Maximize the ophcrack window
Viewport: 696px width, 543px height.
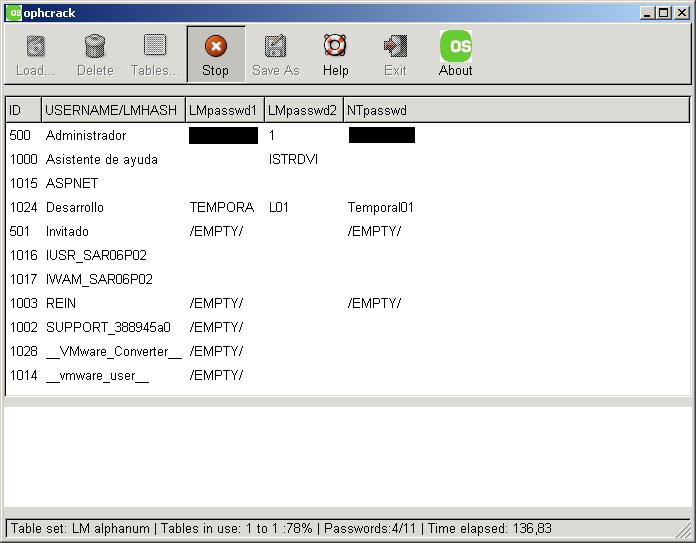[663, 13]
